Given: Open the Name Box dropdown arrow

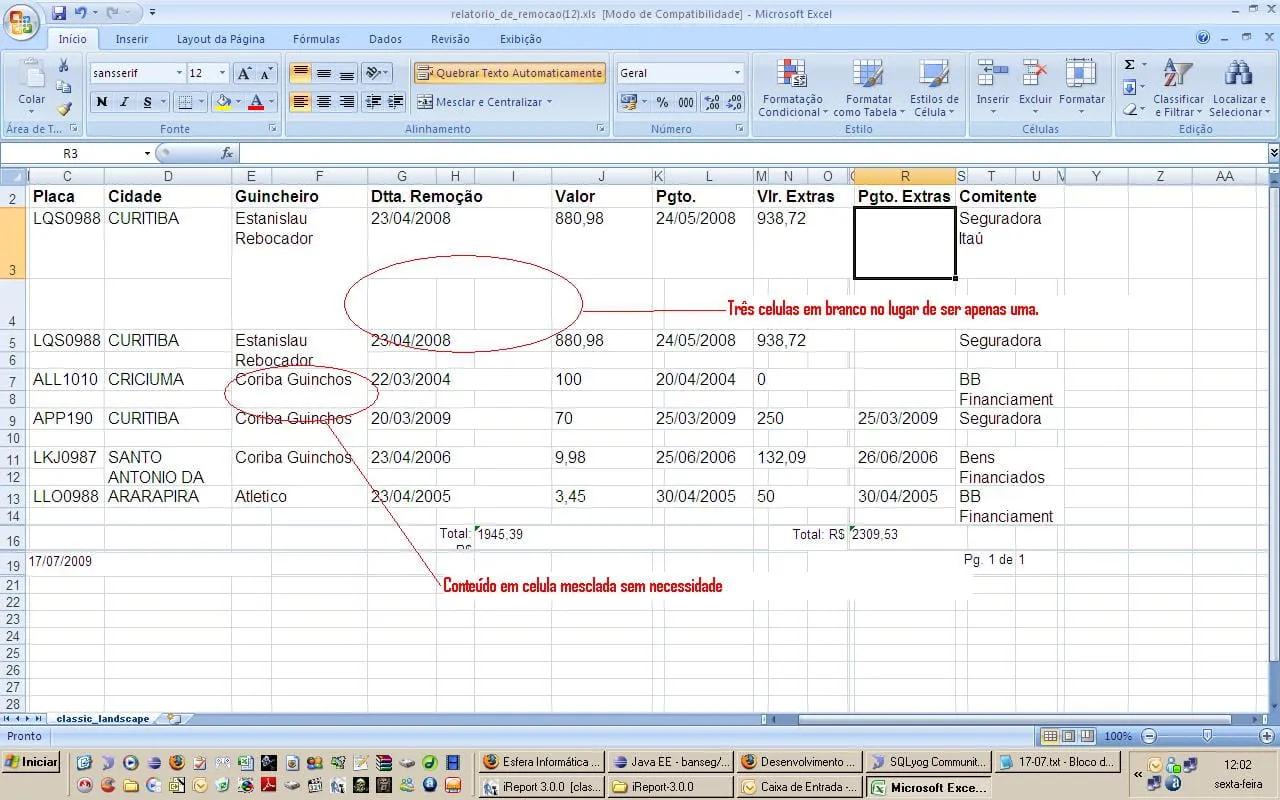Looking at the screenshot, I should tap(147, 154).
